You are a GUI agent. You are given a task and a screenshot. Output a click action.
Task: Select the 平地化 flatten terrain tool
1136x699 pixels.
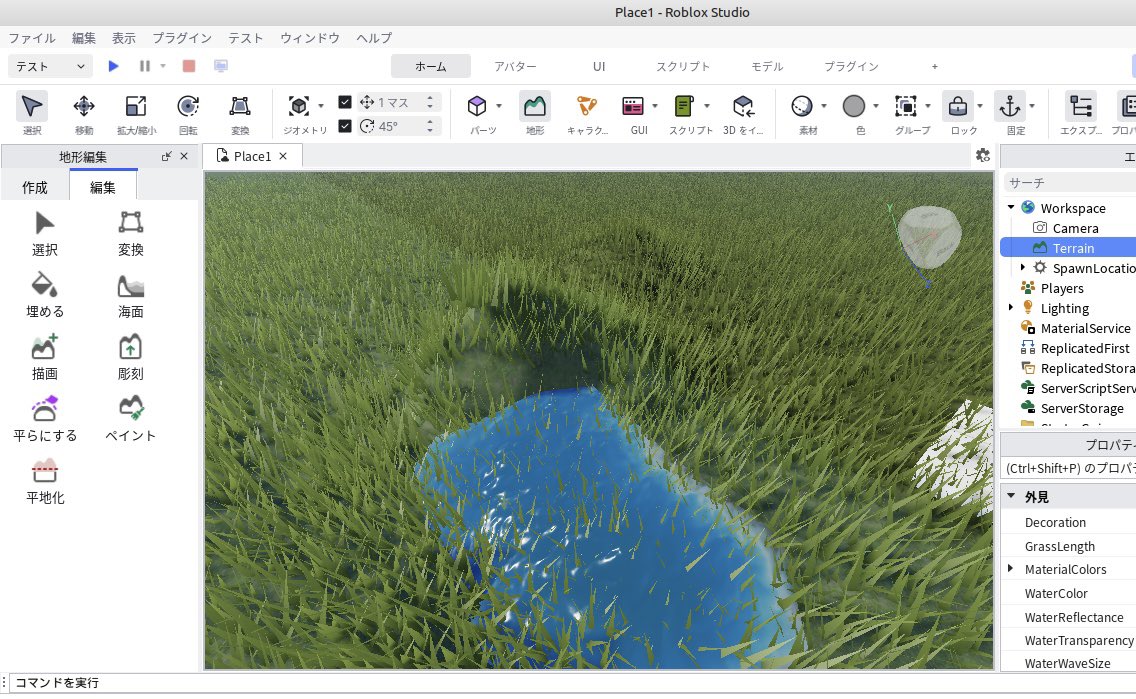45,482
